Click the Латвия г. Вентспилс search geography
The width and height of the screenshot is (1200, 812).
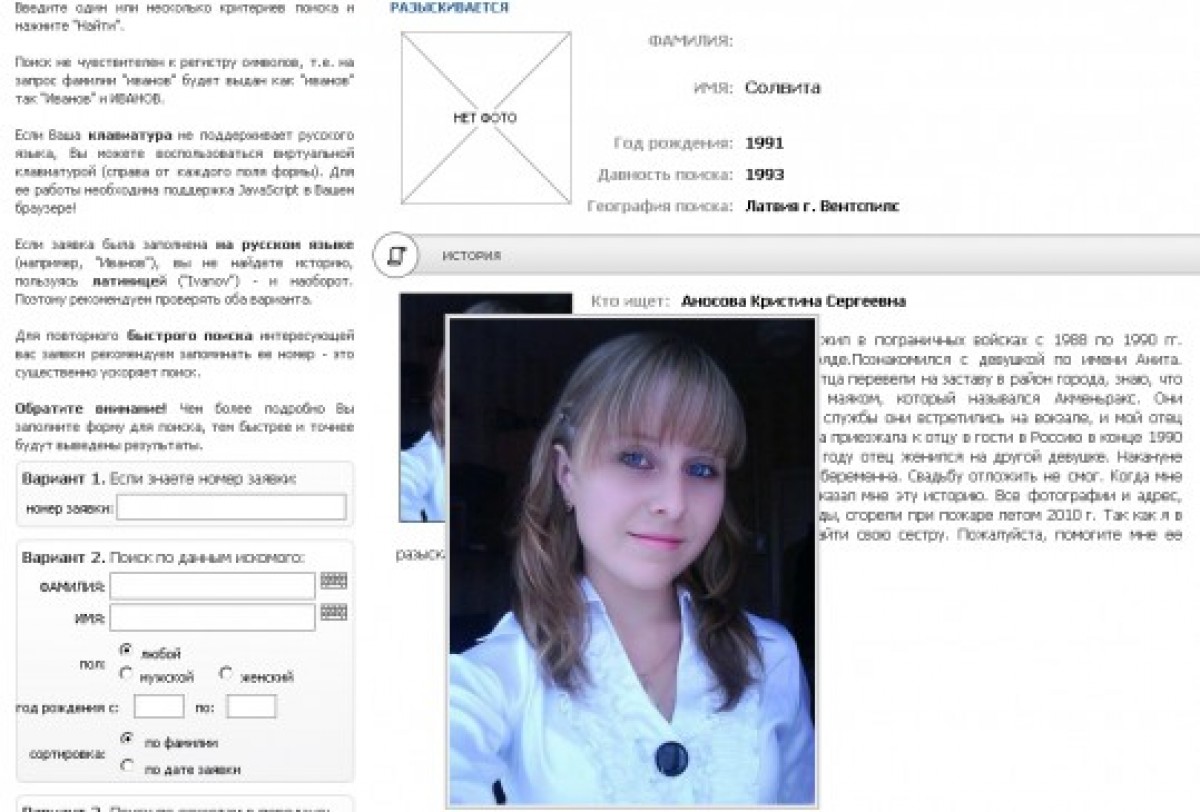[x=822, y=206]
